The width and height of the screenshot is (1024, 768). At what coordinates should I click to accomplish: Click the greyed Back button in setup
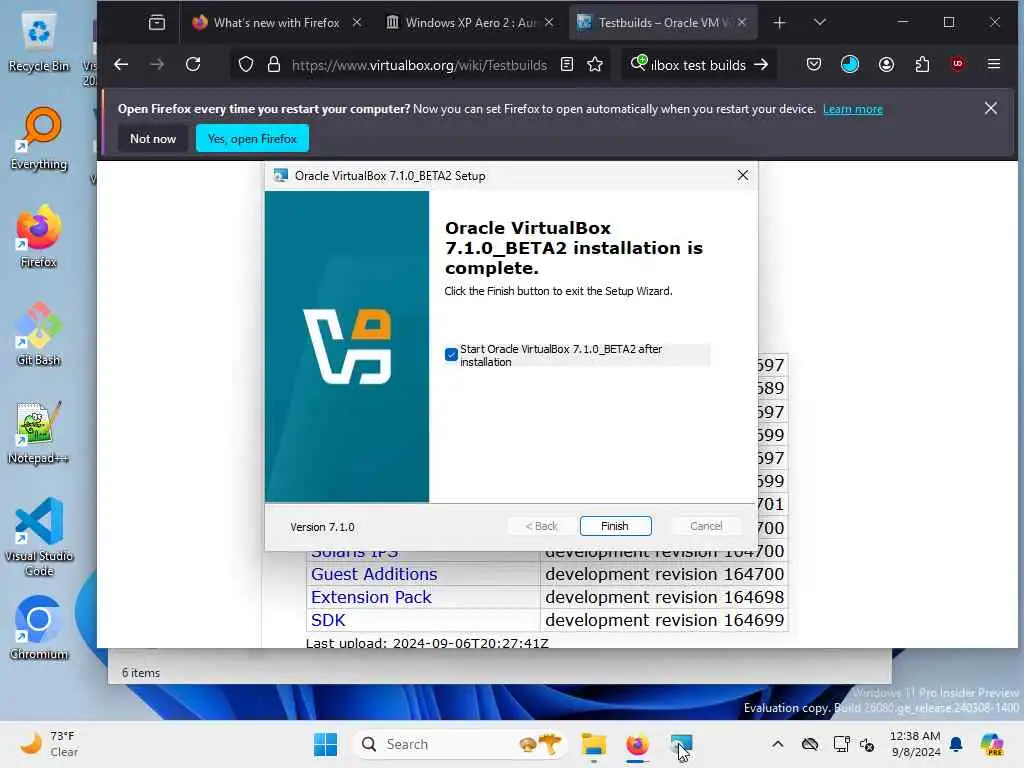pos(541,526)
